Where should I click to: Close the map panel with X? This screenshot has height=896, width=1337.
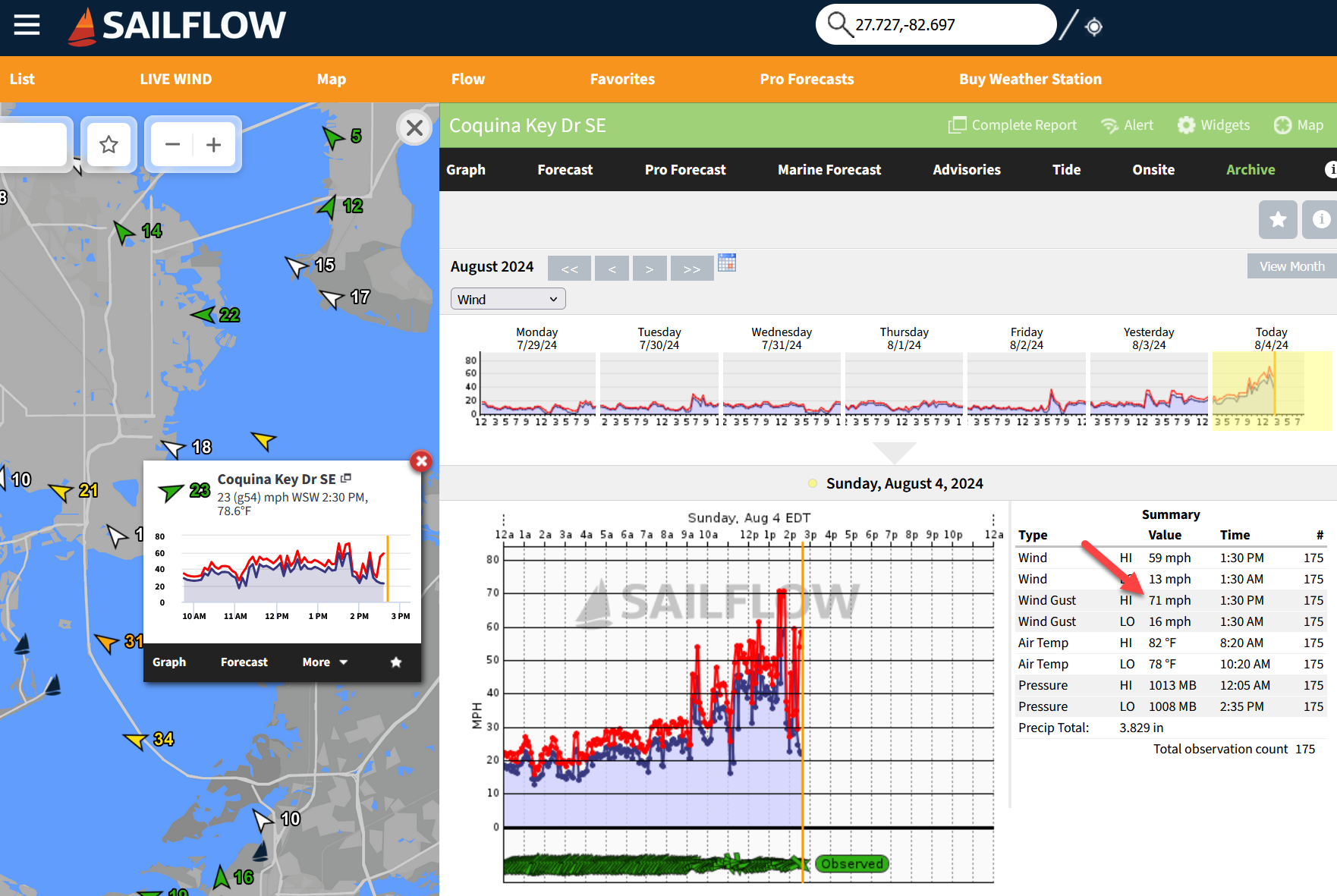click(414, 127)
